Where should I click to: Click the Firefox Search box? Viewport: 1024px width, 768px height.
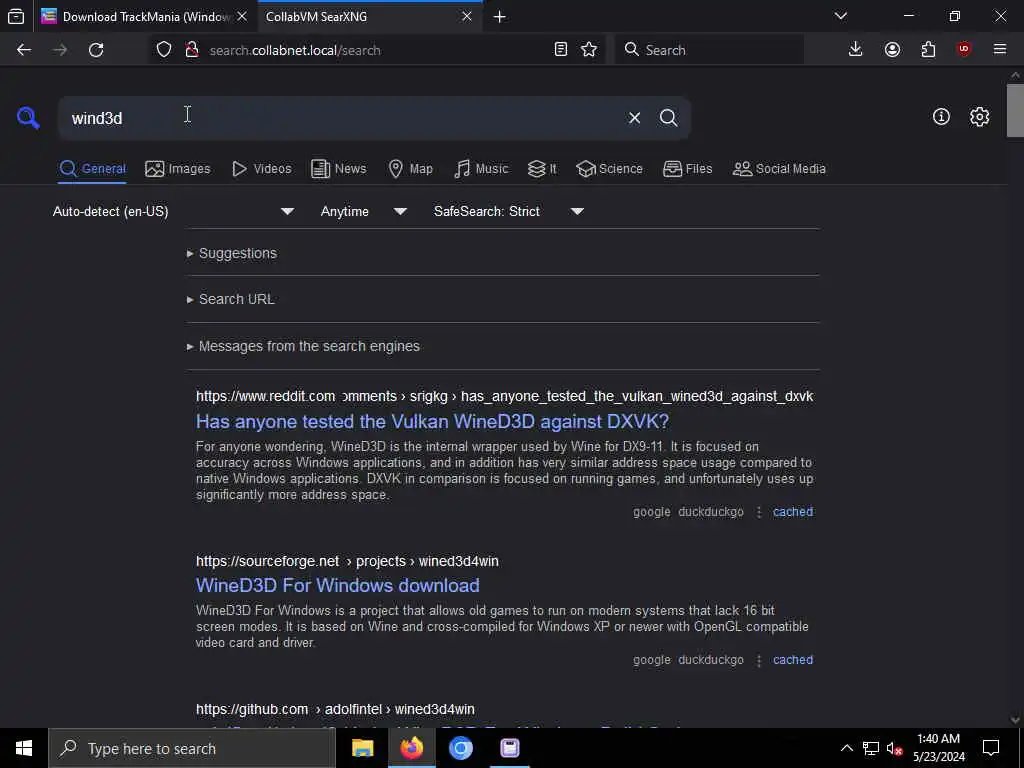pyautogui.click(x=709, y=50)
